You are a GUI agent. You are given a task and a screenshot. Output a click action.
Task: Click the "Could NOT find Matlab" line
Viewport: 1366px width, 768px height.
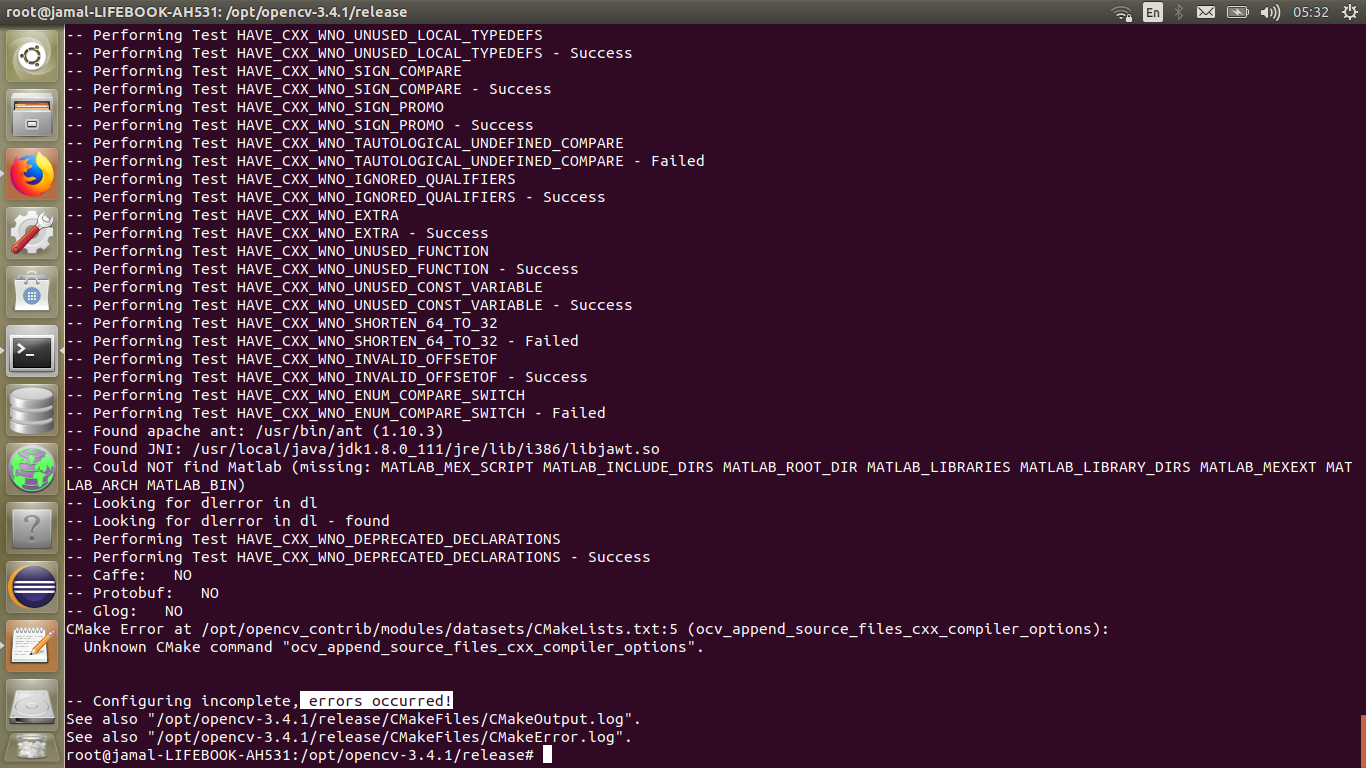pyautogui.click(x=709, y=467)
